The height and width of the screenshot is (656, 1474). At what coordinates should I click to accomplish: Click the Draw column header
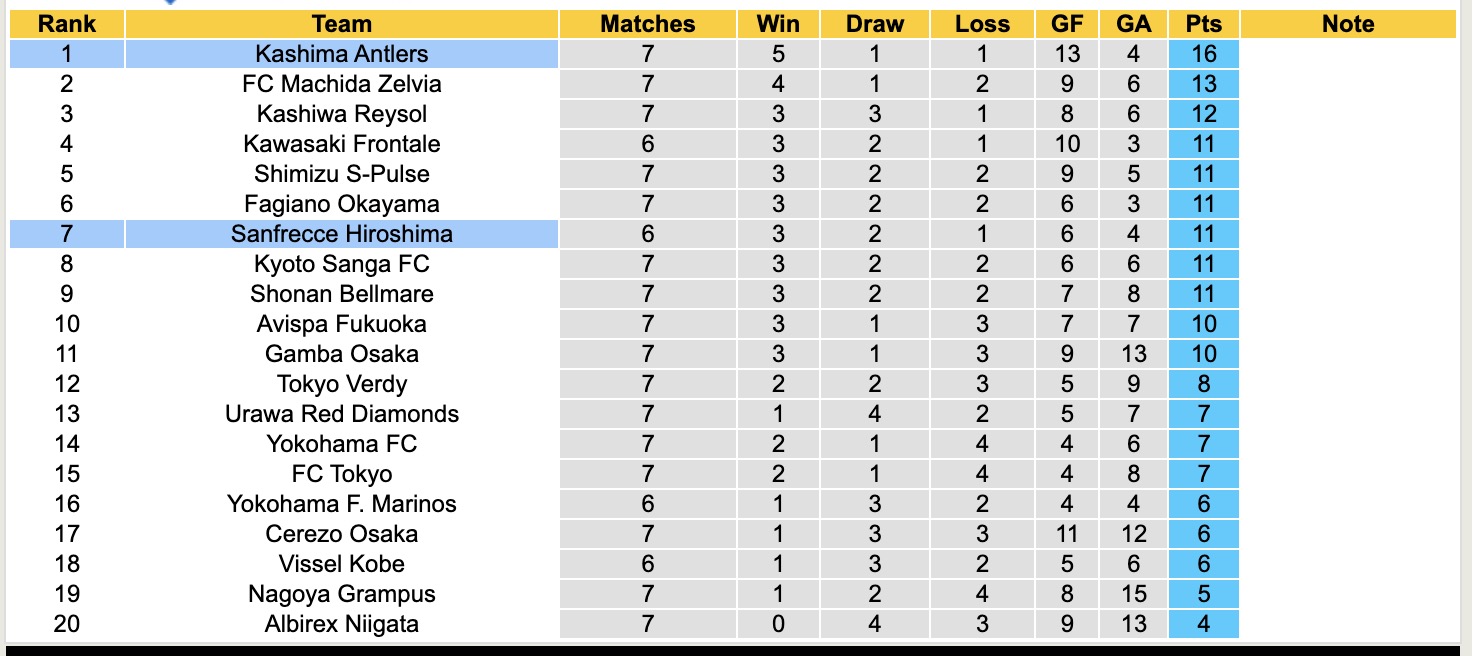pos(874,24)
